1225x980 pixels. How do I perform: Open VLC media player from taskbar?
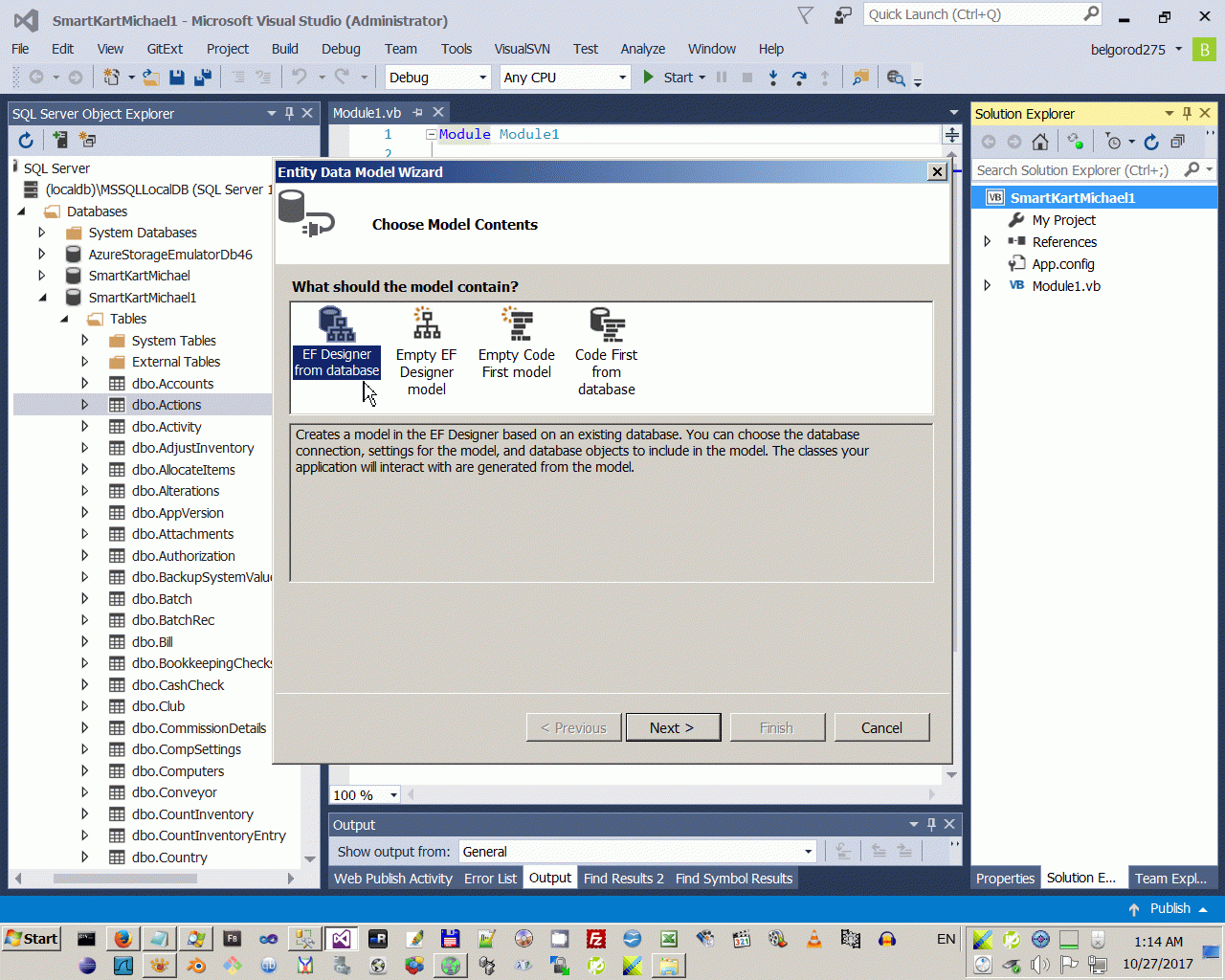pos(813,939)
